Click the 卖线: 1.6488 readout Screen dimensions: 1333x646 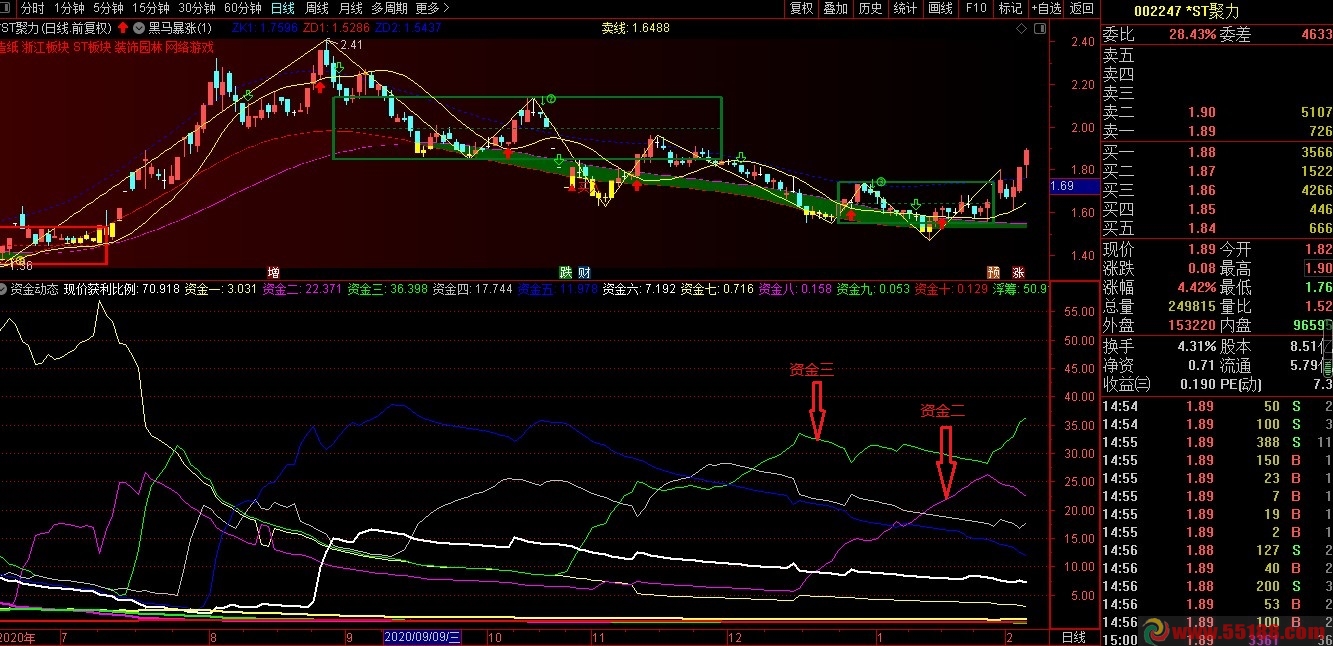pyautogui.click(x=635, y=28)
